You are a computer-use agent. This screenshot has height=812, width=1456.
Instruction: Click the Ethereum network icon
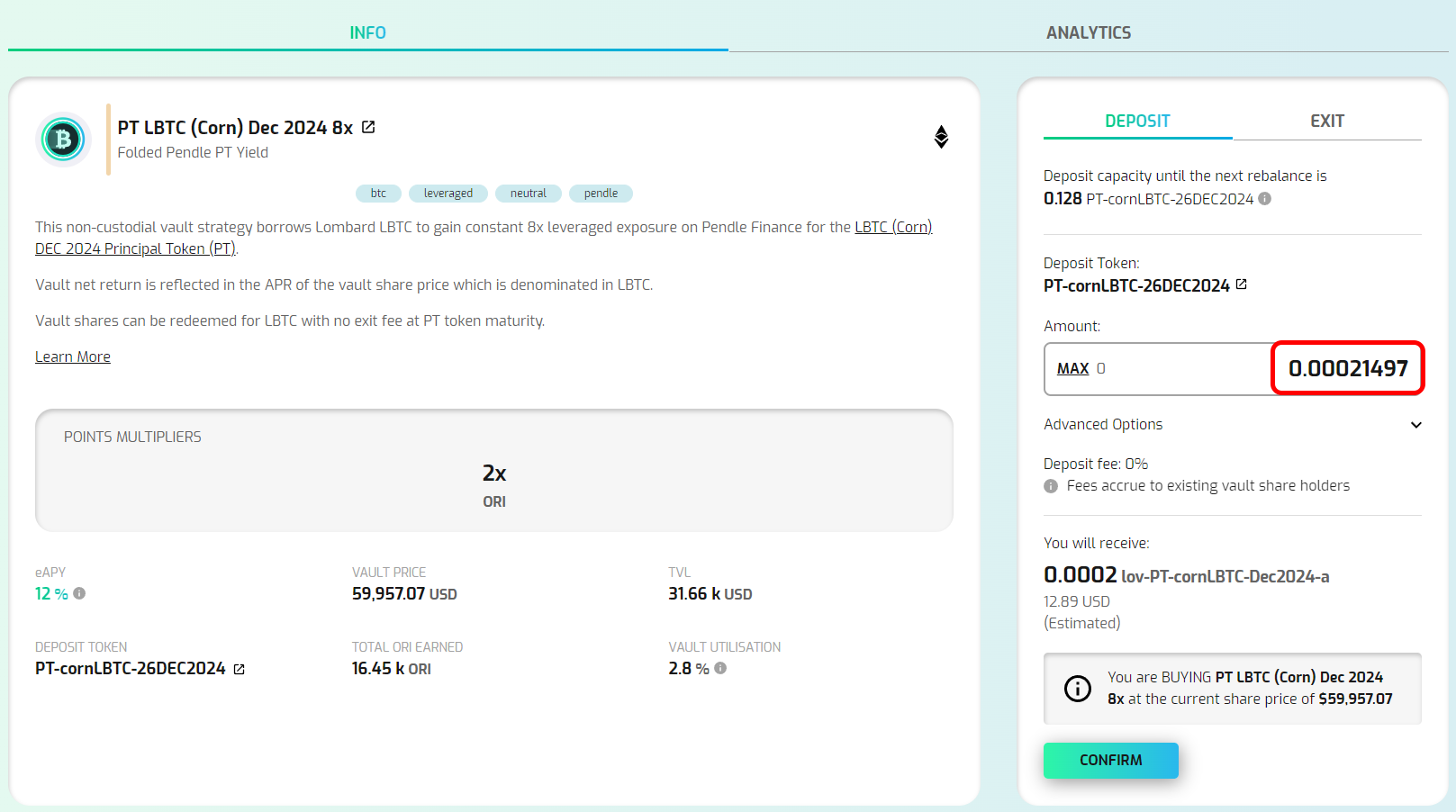tap(941, 137)
